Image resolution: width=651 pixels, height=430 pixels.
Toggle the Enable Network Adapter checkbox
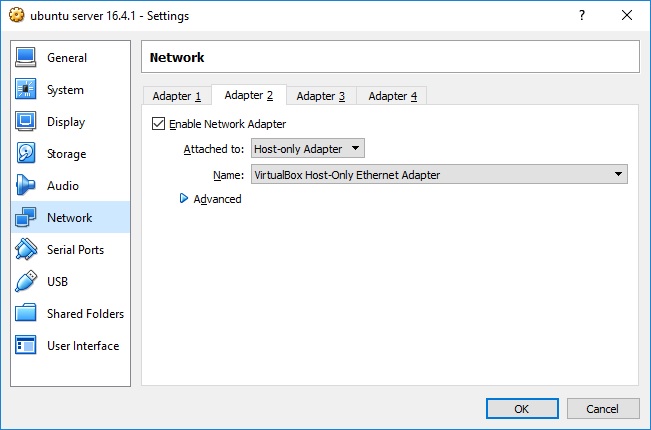point(158,124)
